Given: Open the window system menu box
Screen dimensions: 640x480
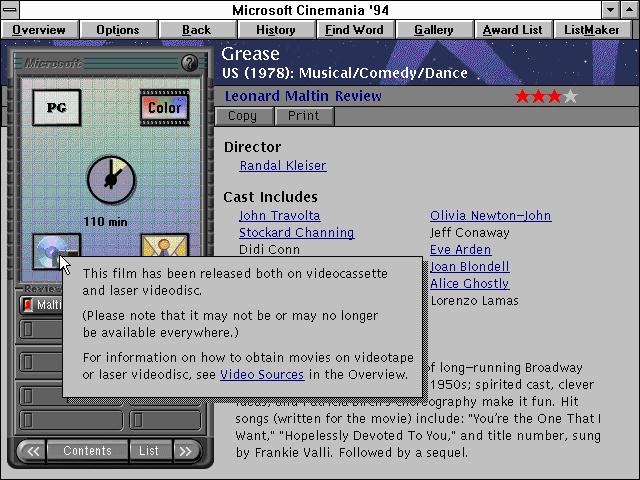Looking at the screenshot, I should (x=10, y=9).
